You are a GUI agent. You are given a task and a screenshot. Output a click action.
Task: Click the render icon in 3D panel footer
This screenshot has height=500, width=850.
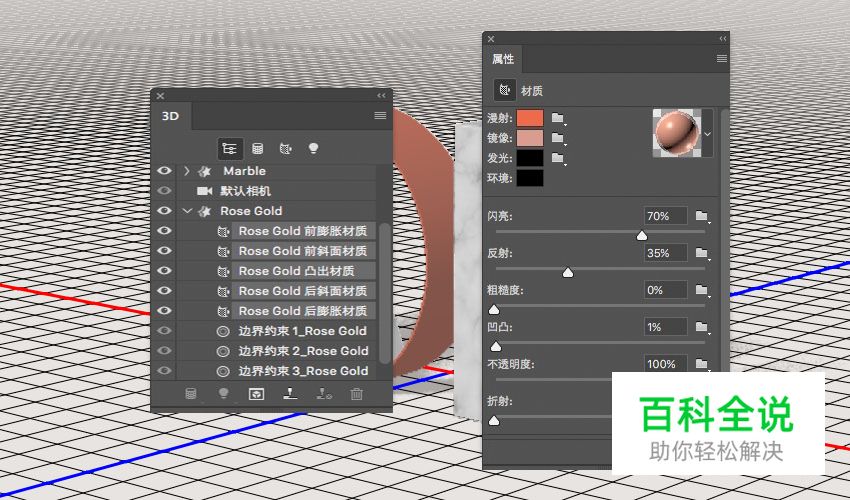point(256,394)
